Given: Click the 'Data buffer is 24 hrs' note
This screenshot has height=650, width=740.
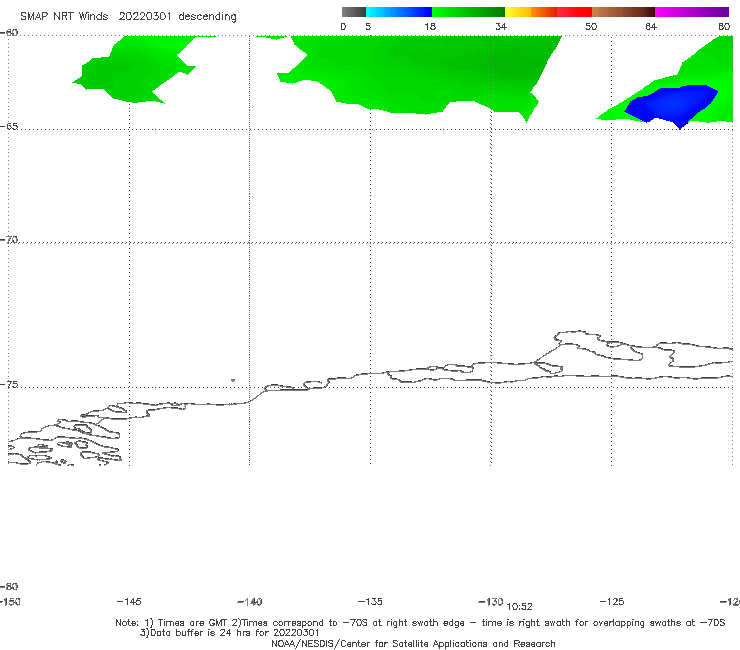Looking at the screenshot, I should (x=229, y=633).
